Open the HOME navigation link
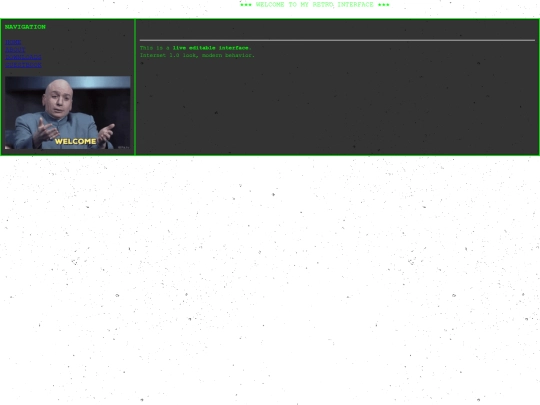This screenshot has width=540, height=405. (x=13, y=42)
